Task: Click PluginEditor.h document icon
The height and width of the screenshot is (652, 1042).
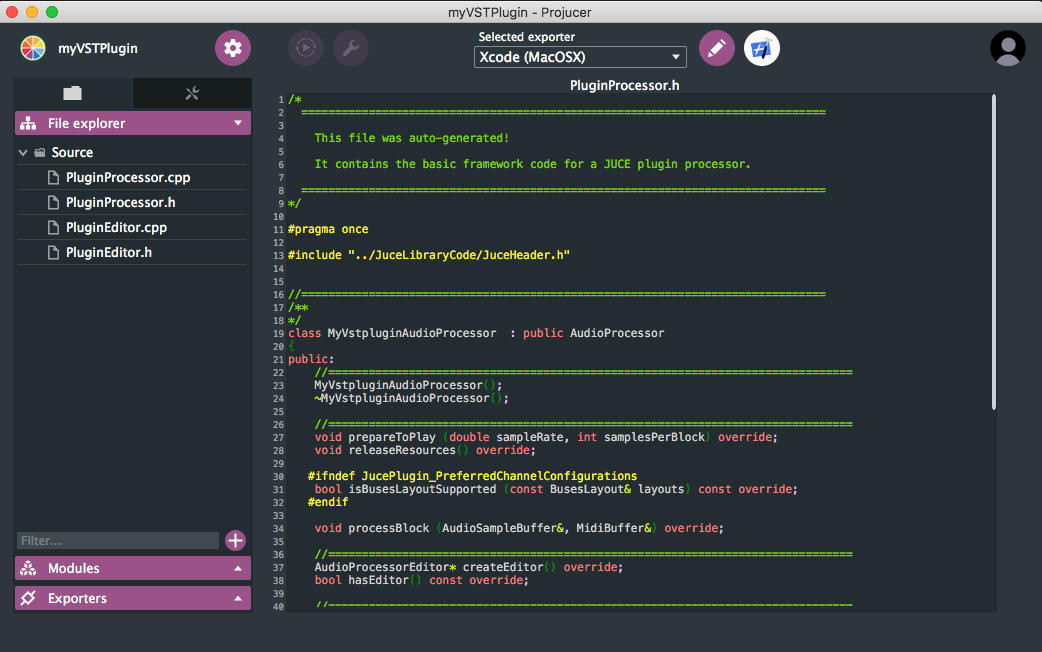Action: coord(53,253)
